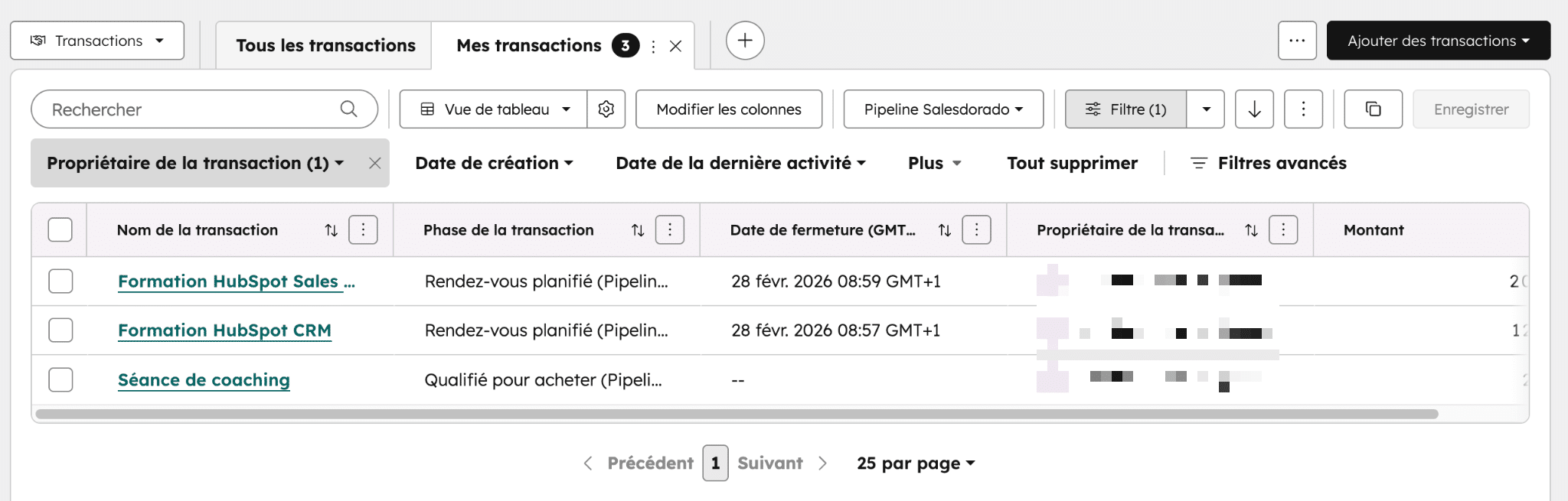Click the download arrow export icon

(x=1254, y=109)
